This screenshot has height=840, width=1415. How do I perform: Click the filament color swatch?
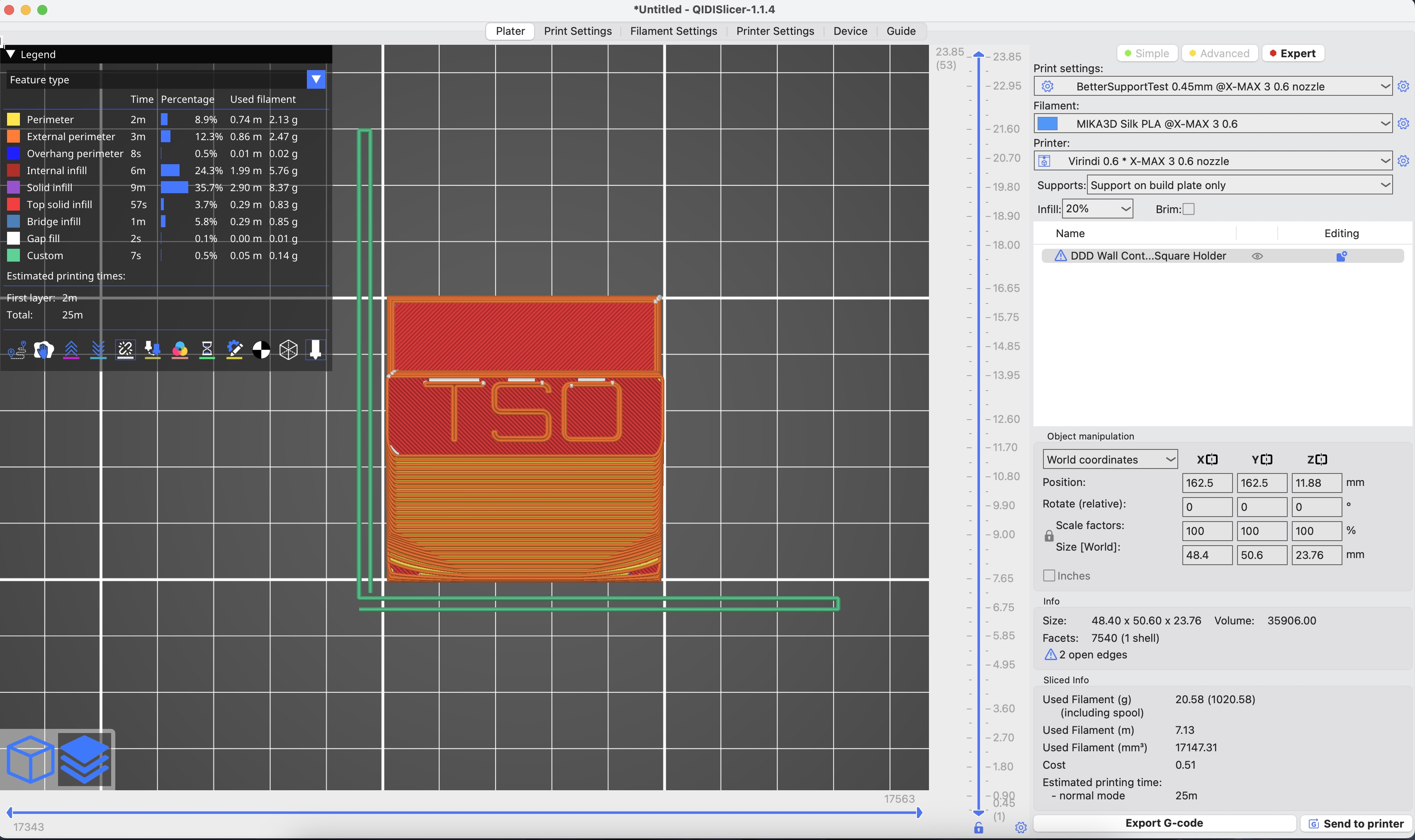pos(1047,124)
